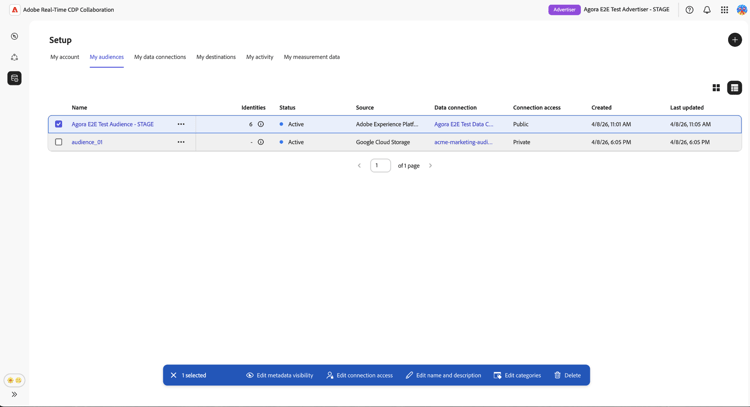Click the 1 selected label
The width and height of the screenshot is (750, 407).
[x=194, y=375]
